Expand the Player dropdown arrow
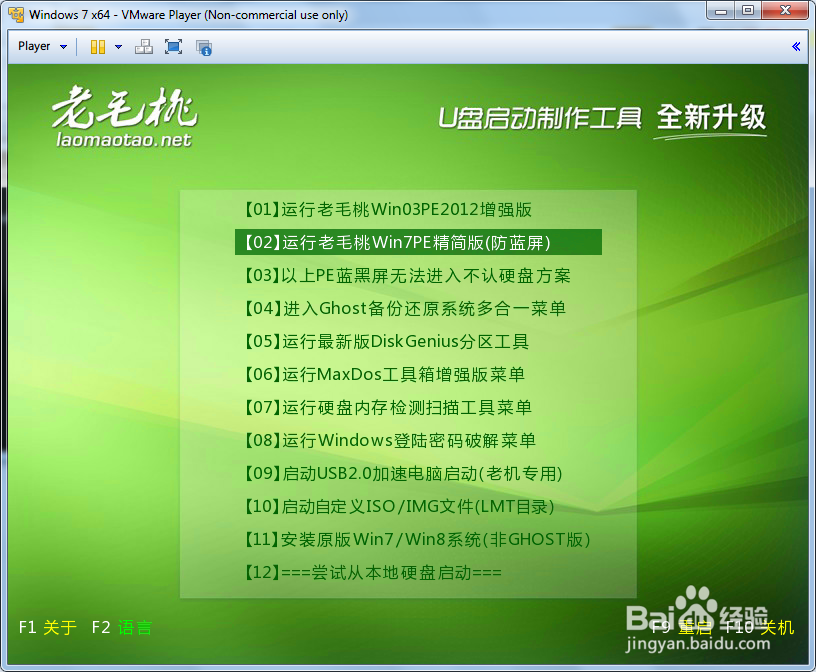Viewport: 816px width, 672px height. pyautogui.click(x=63, y=47)
